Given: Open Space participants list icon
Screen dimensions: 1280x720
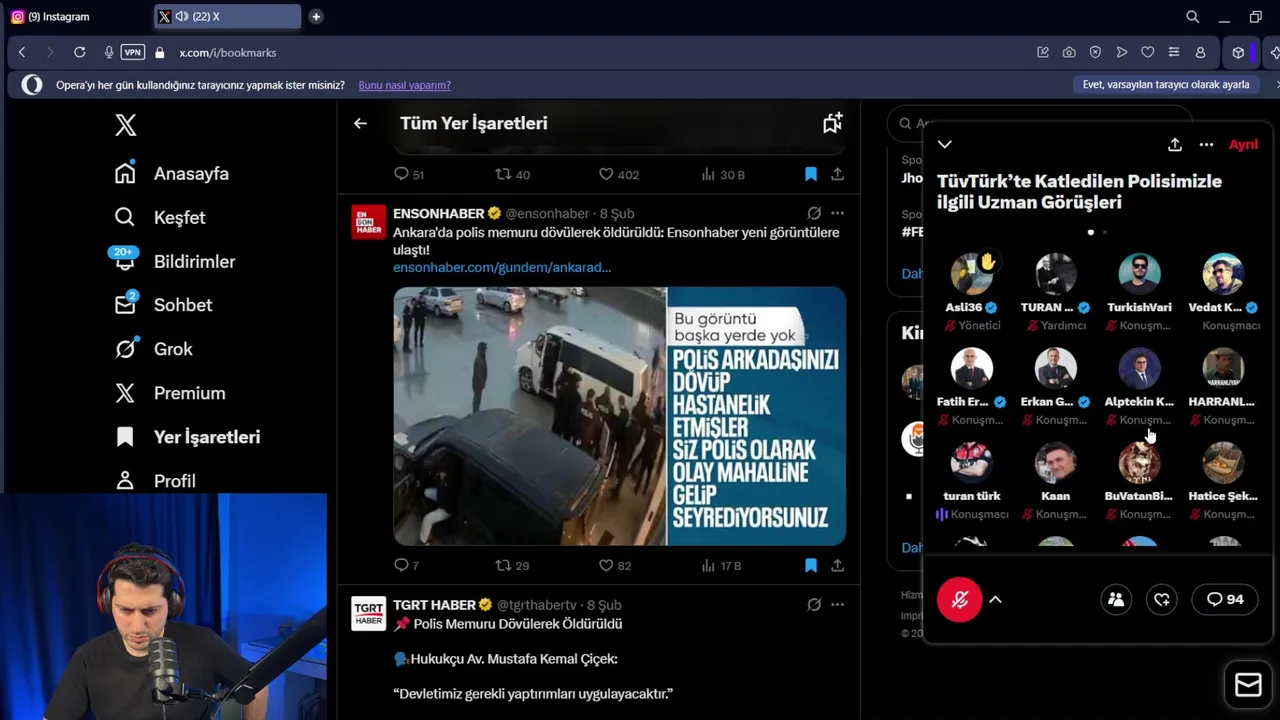Looking at the screenshot, I should [1116, 599].
